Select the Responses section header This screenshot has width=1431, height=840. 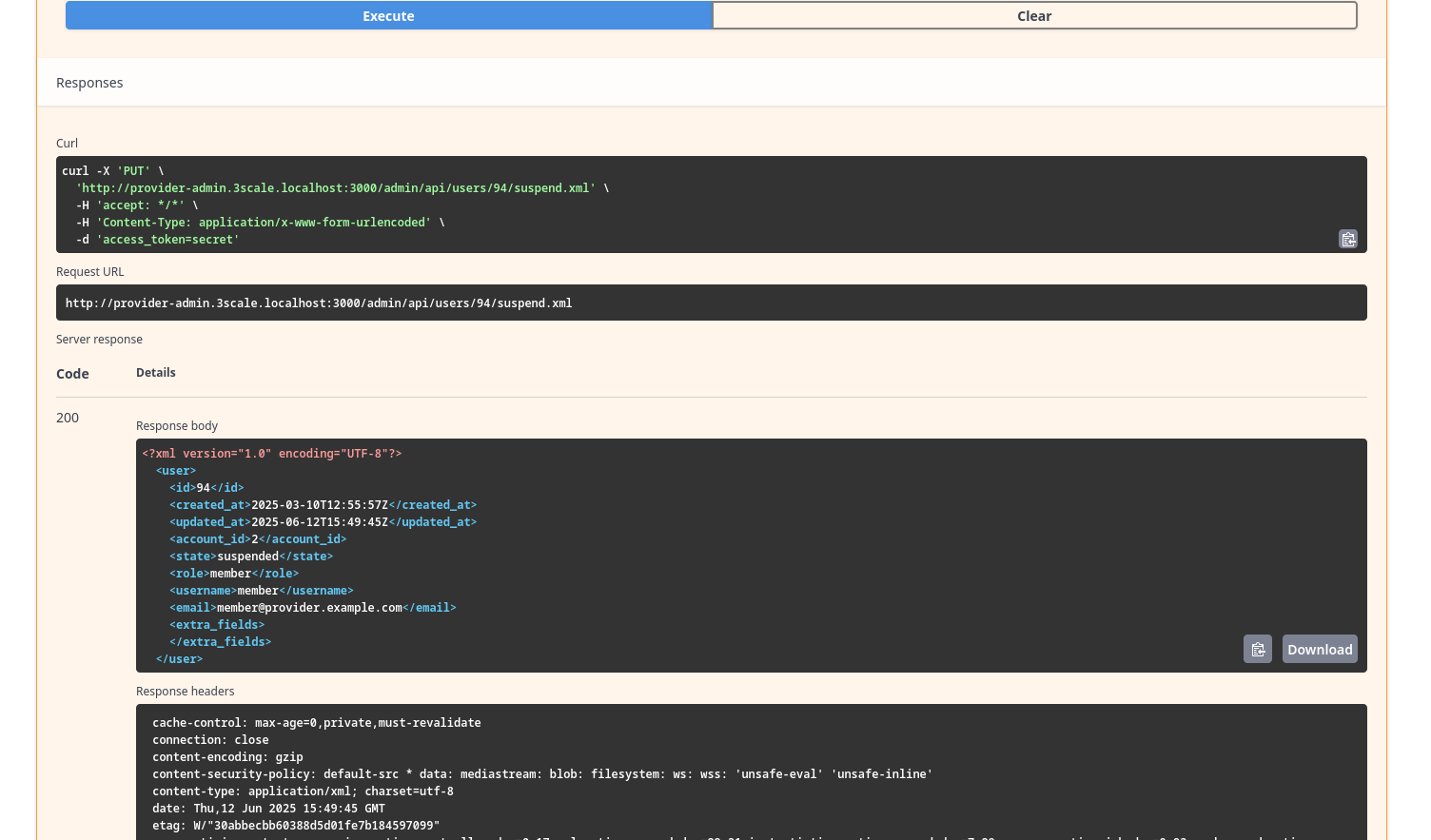89,83
